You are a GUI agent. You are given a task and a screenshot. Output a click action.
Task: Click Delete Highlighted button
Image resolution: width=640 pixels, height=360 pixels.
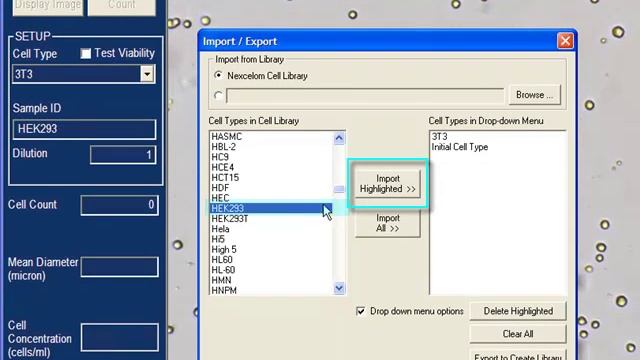(518, 311)
